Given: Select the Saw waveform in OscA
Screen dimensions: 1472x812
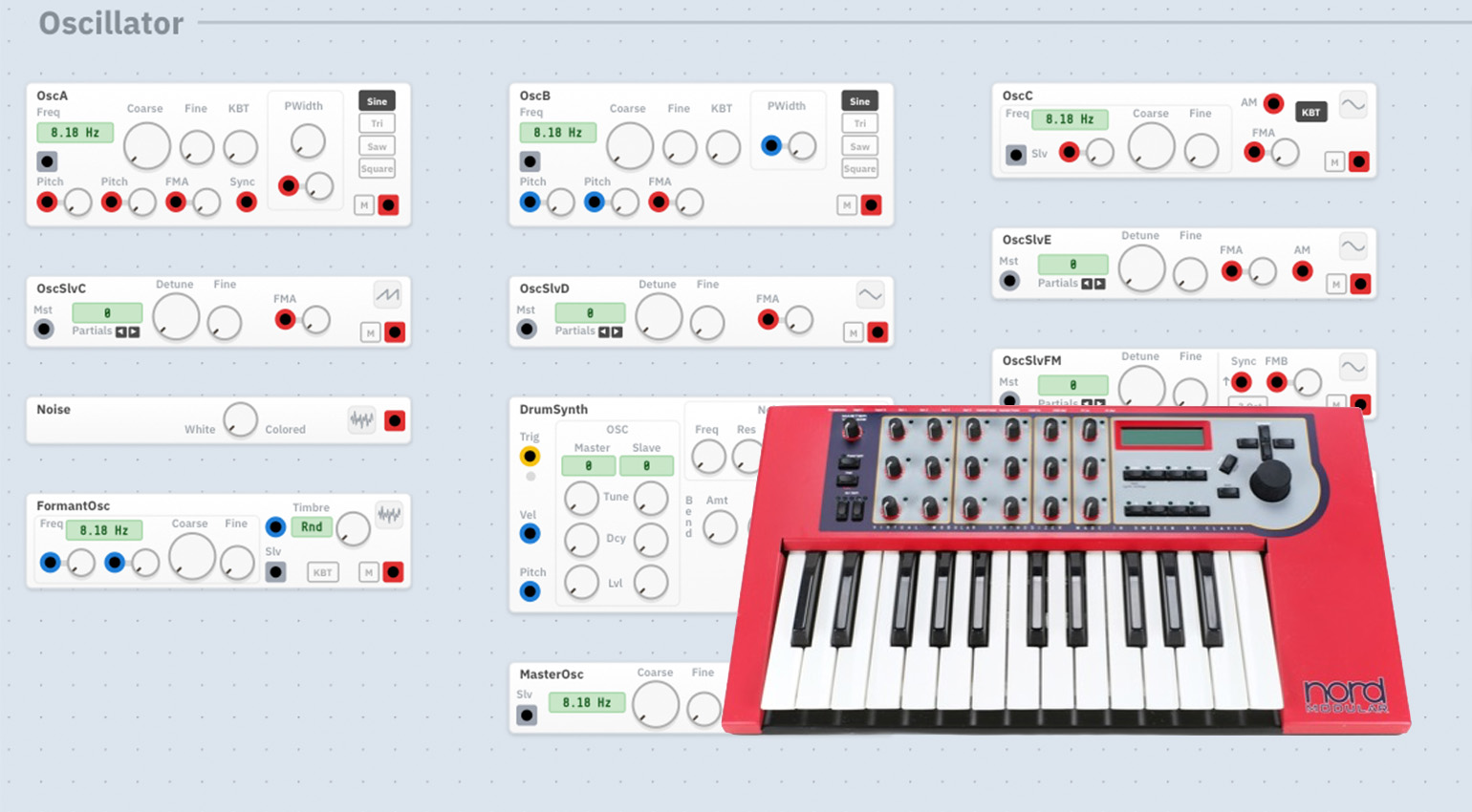Looking at the screenshot, I should (377, 146).
